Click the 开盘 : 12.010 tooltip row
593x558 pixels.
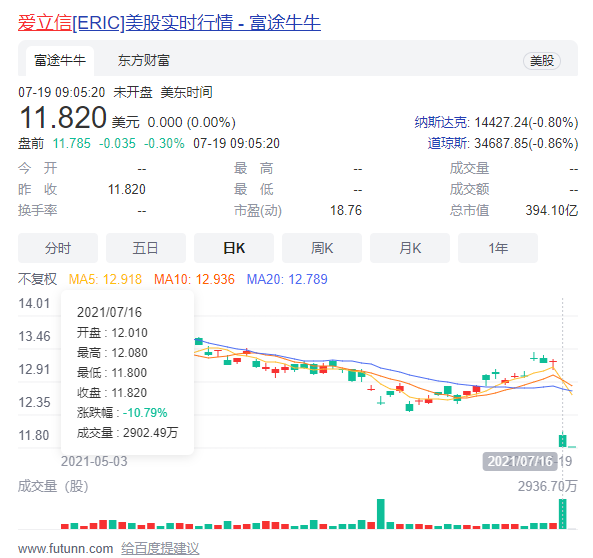(112, 333)
